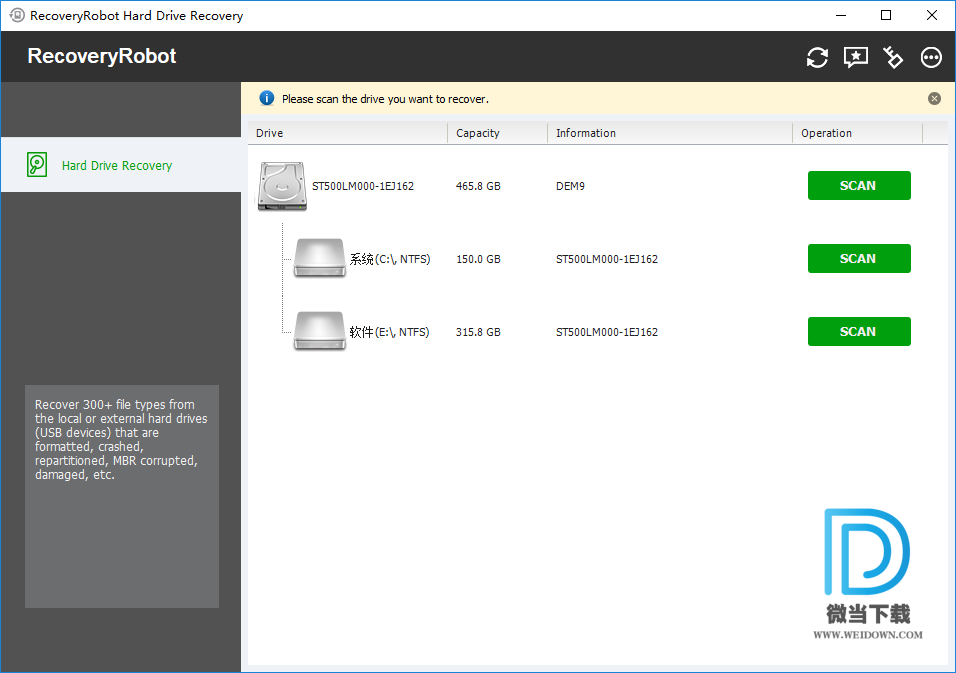Click the RecoveryRobot logo text in header
The image size is (956, 673).
[102, 56]
